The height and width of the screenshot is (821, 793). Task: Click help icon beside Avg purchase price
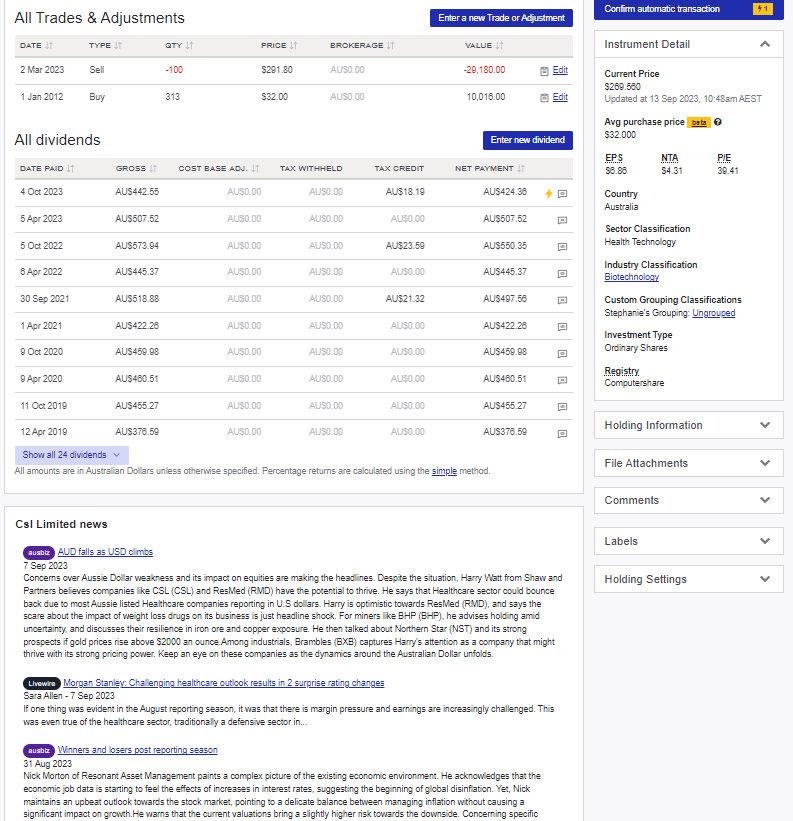[718, 122]
